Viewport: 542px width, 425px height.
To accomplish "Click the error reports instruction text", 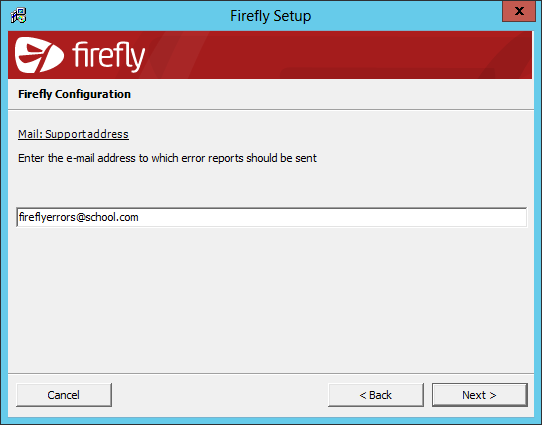I will click(167, 158).
